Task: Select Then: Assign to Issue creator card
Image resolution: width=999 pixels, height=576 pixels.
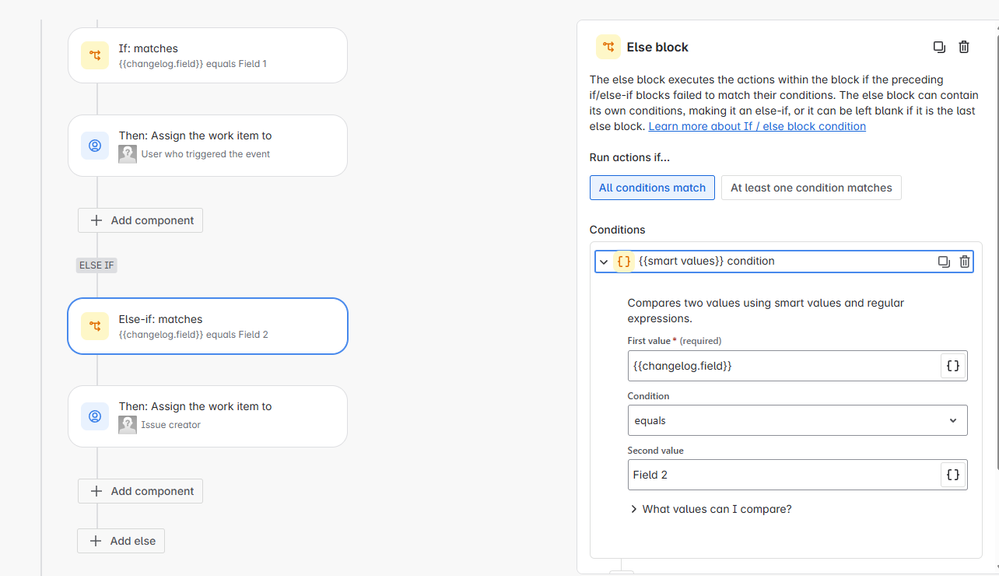Action: (x=208, y=417)
